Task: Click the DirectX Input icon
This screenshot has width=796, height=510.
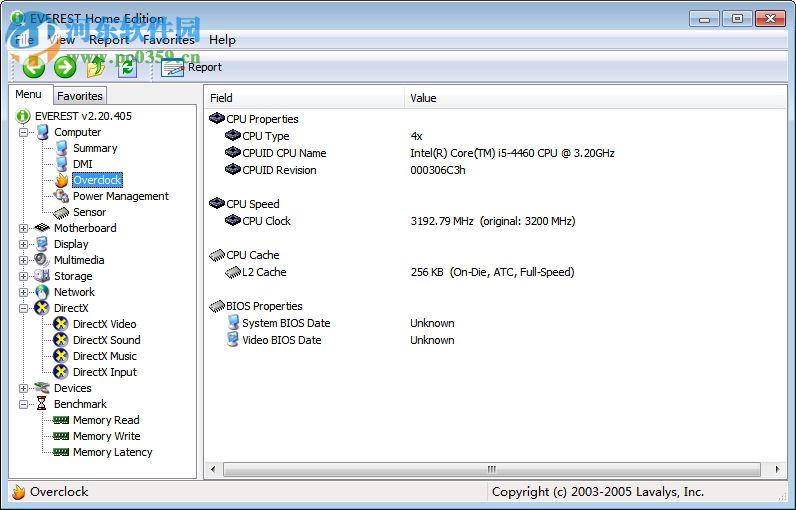Action: (x=61, y=372)
